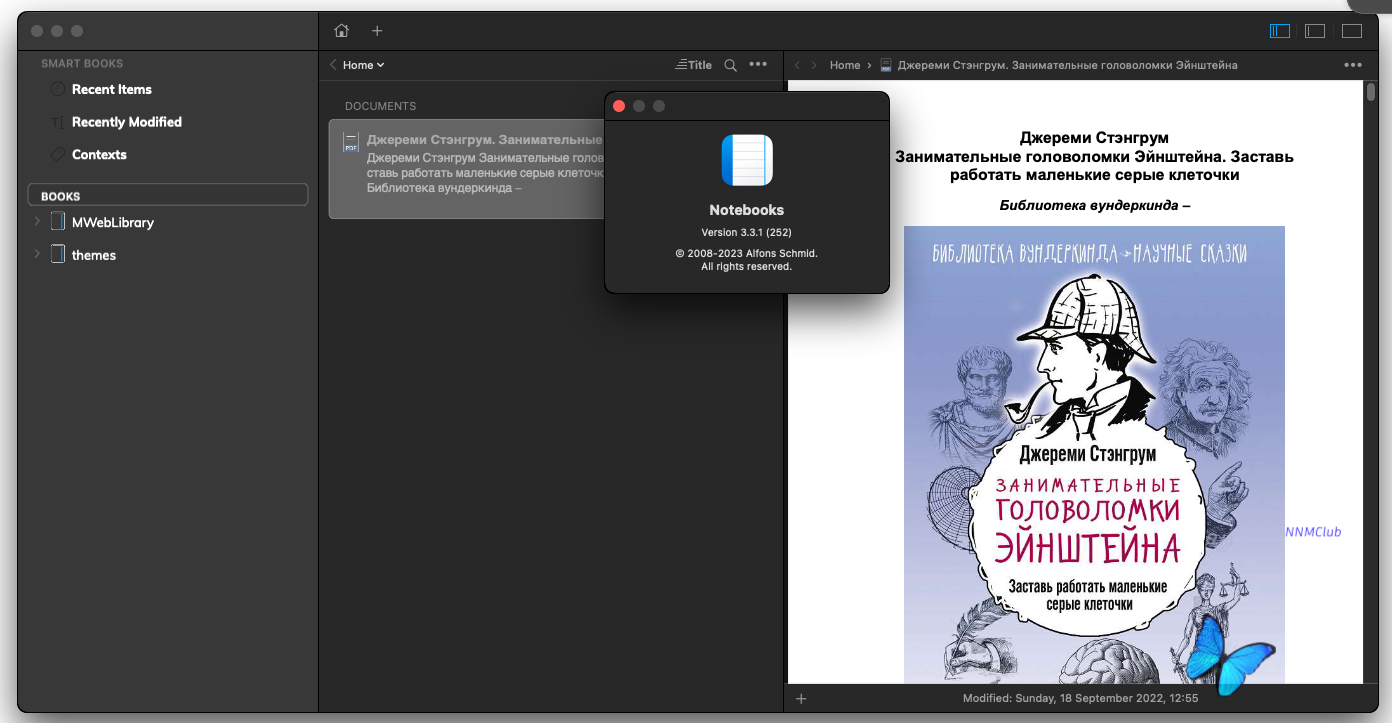This screenshot has width=1392, height=723.
Task: Click the document's vertical scrollbar
Action: click(x=1370, y=93)
